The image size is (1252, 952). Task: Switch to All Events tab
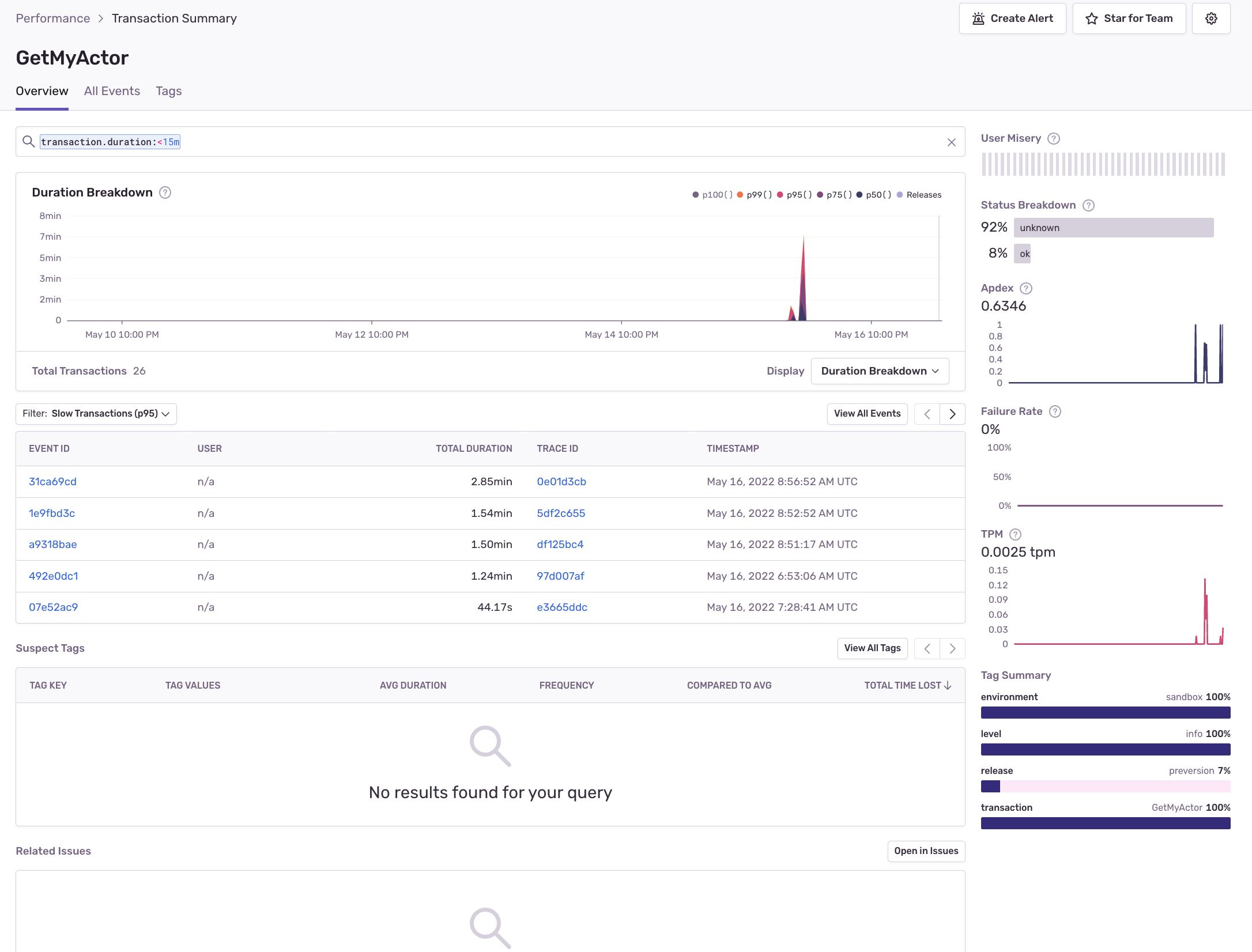112,91
